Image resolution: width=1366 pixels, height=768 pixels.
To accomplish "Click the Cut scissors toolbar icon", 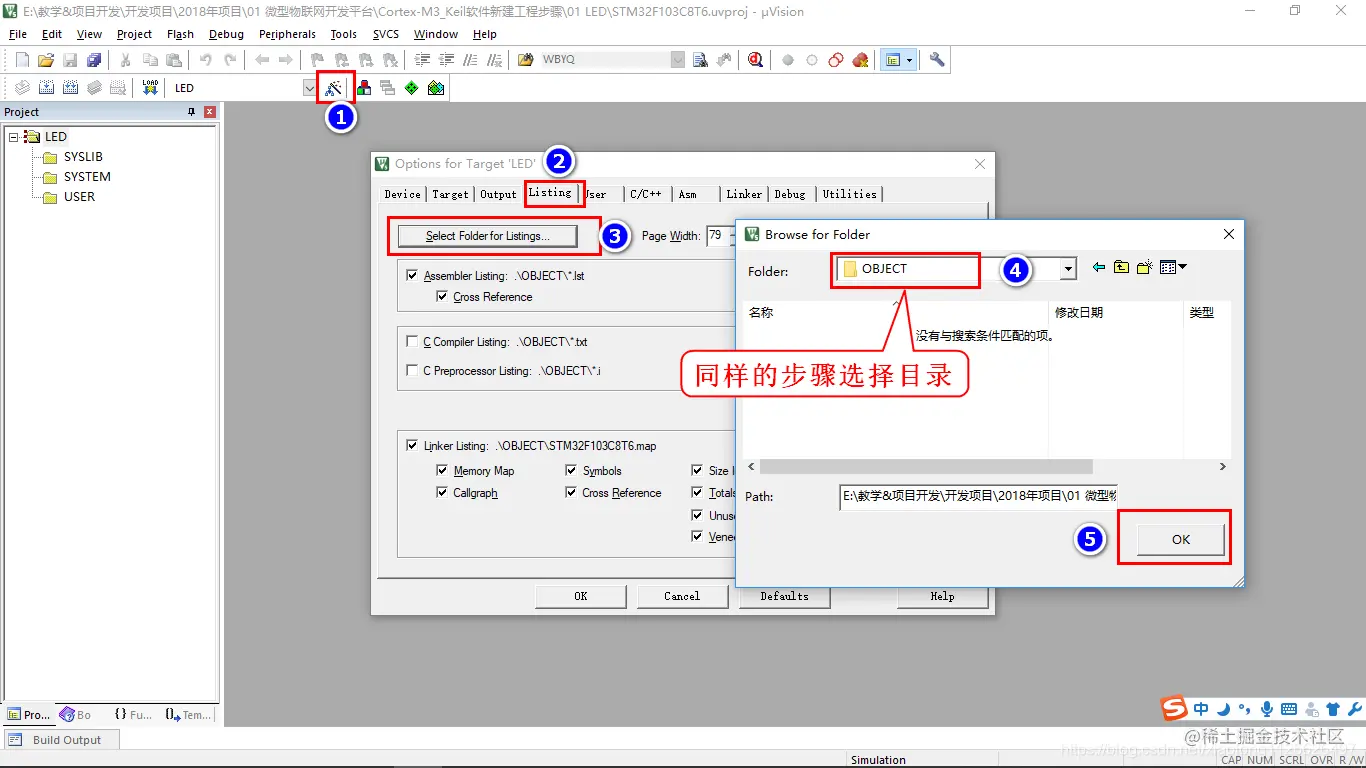I will click(126, 60).
